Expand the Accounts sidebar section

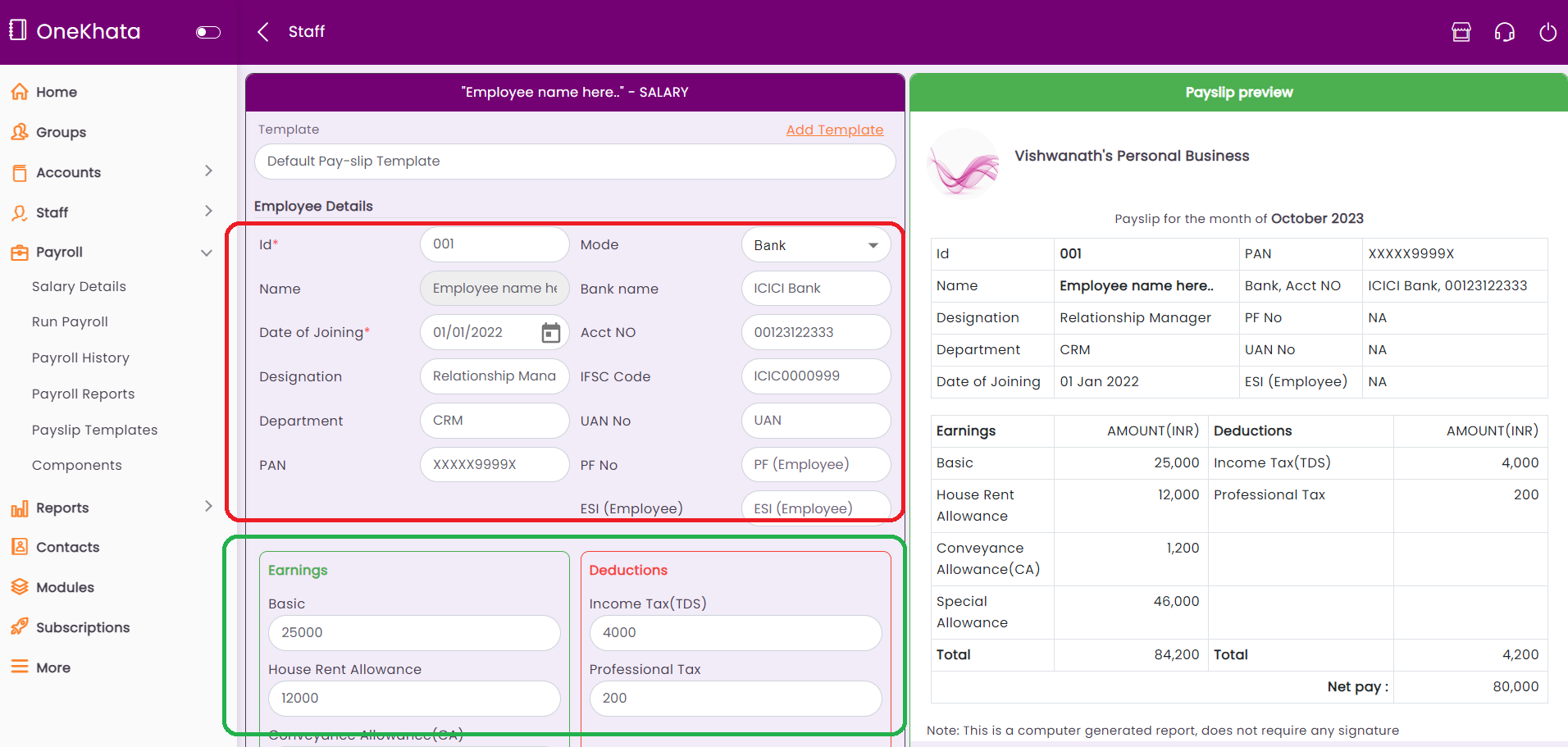pos(208,171)
